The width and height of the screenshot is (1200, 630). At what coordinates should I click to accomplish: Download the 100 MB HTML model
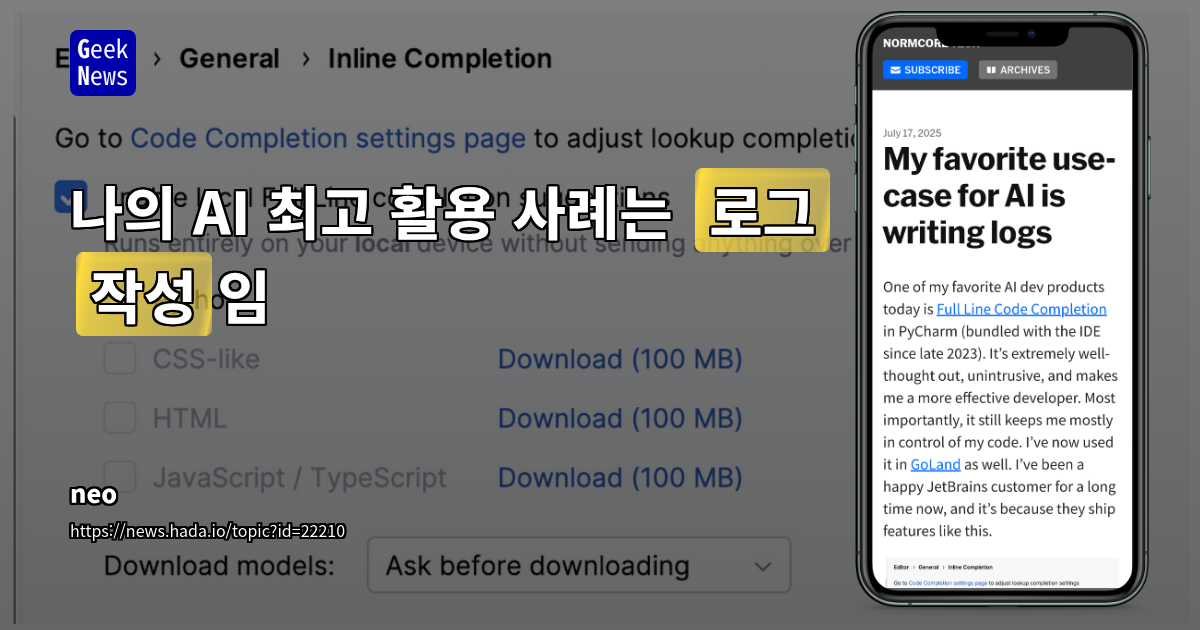point(620,418)
